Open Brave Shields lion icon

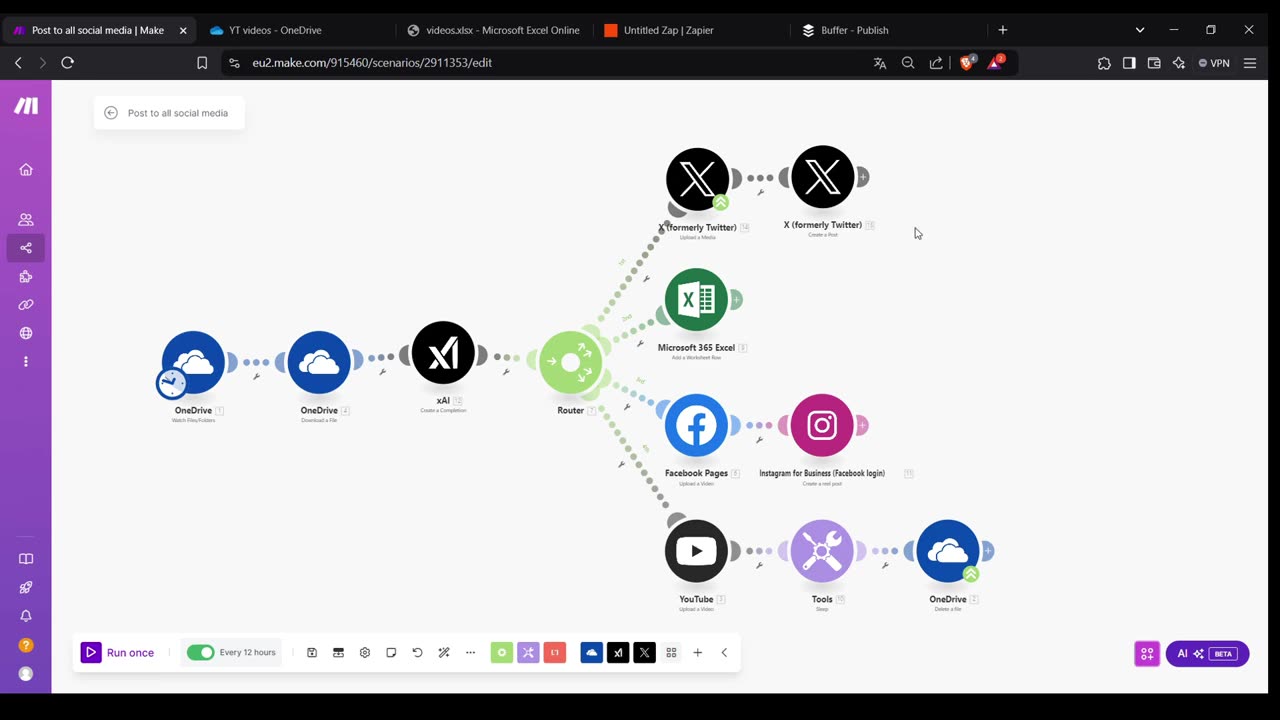966,63
